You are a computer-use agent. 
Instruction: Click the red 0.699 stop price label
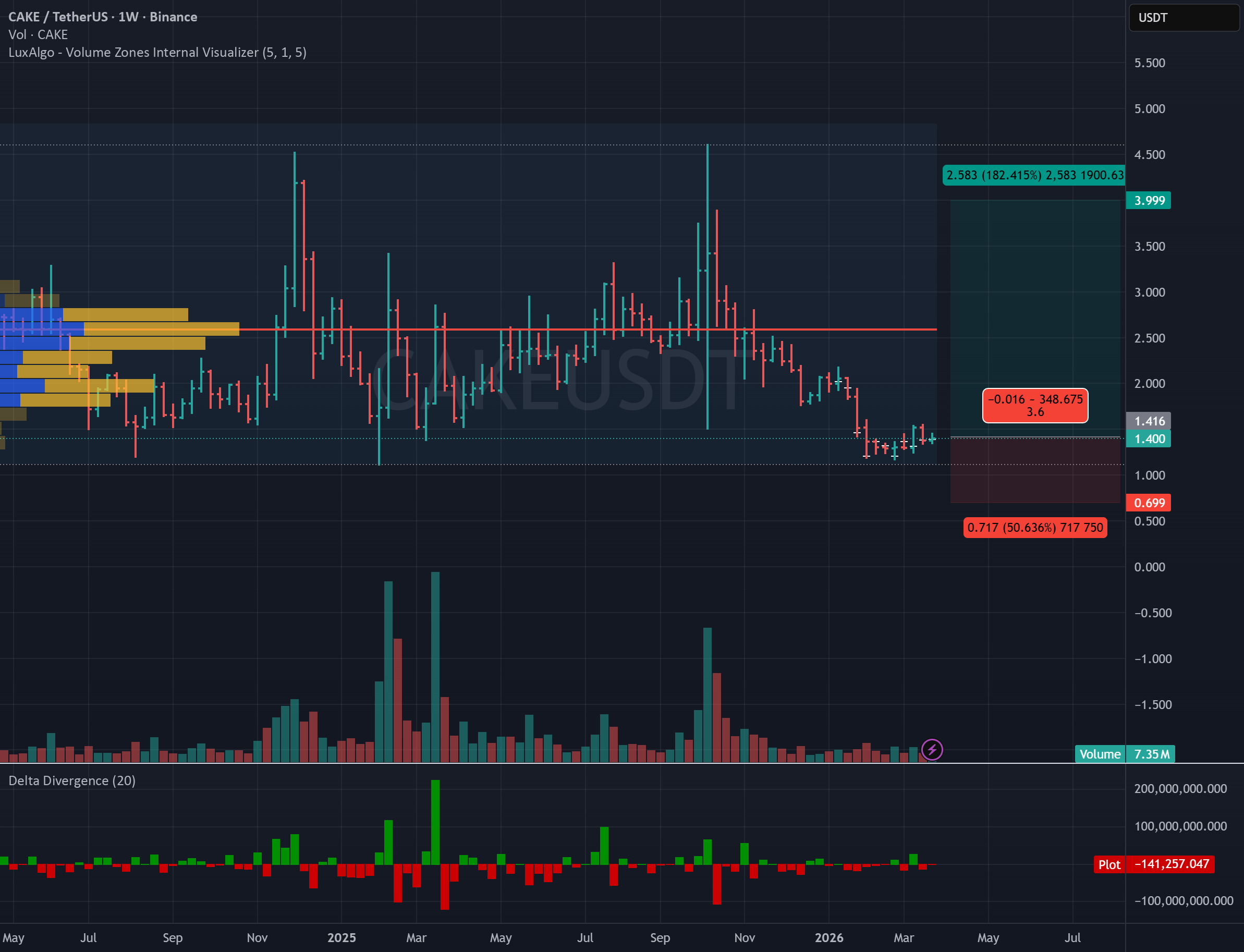[x=1148, y=503]
